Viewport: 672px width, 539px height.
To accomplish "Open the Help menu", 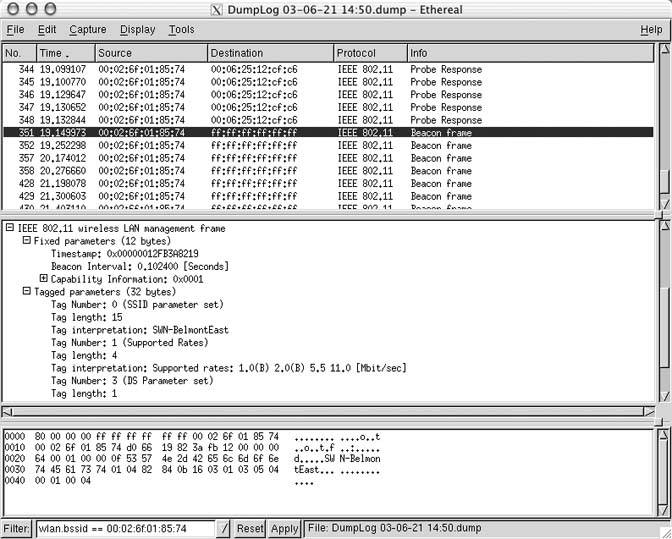I will point(650,30).
